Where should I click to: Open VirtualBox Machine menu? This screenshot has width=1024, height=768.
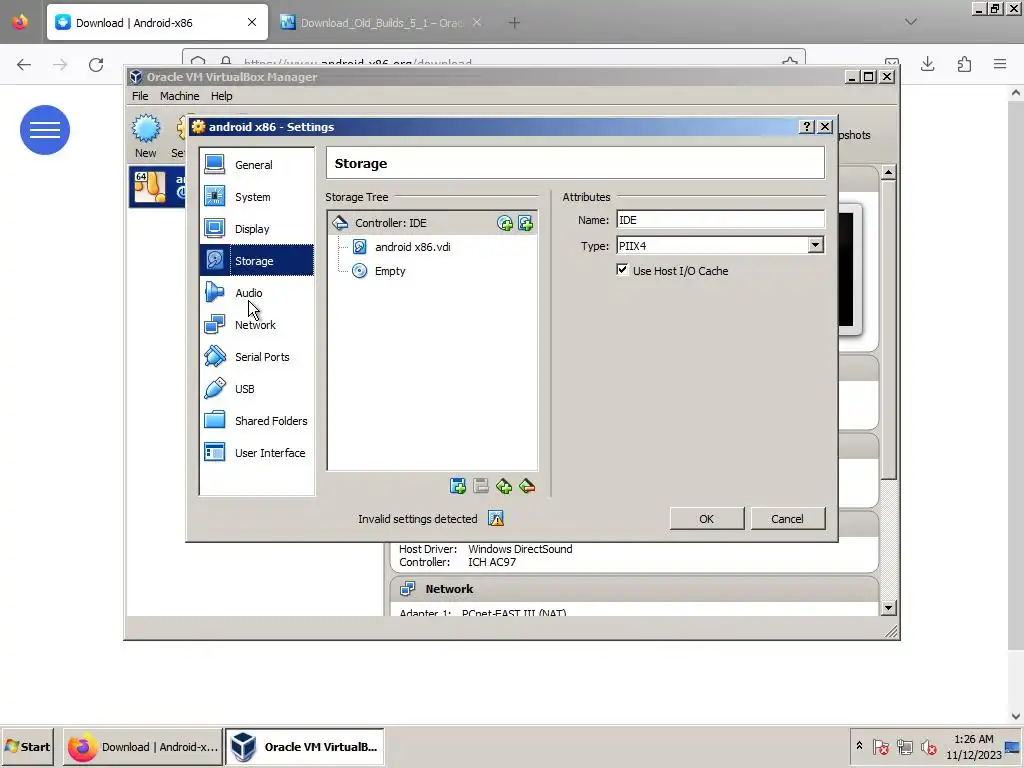(x=180, y=96)
